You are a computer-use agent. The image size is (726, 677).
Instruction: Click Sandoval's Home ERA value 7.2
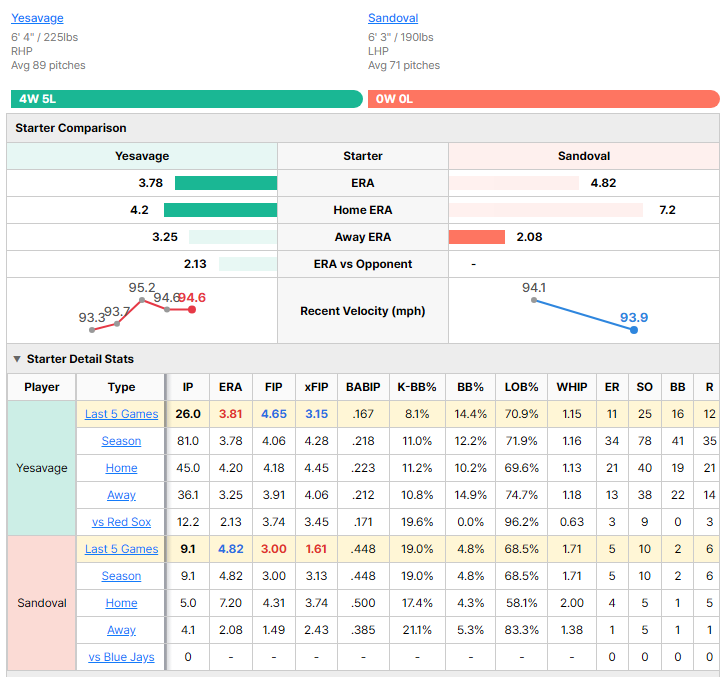click(667, 210)
